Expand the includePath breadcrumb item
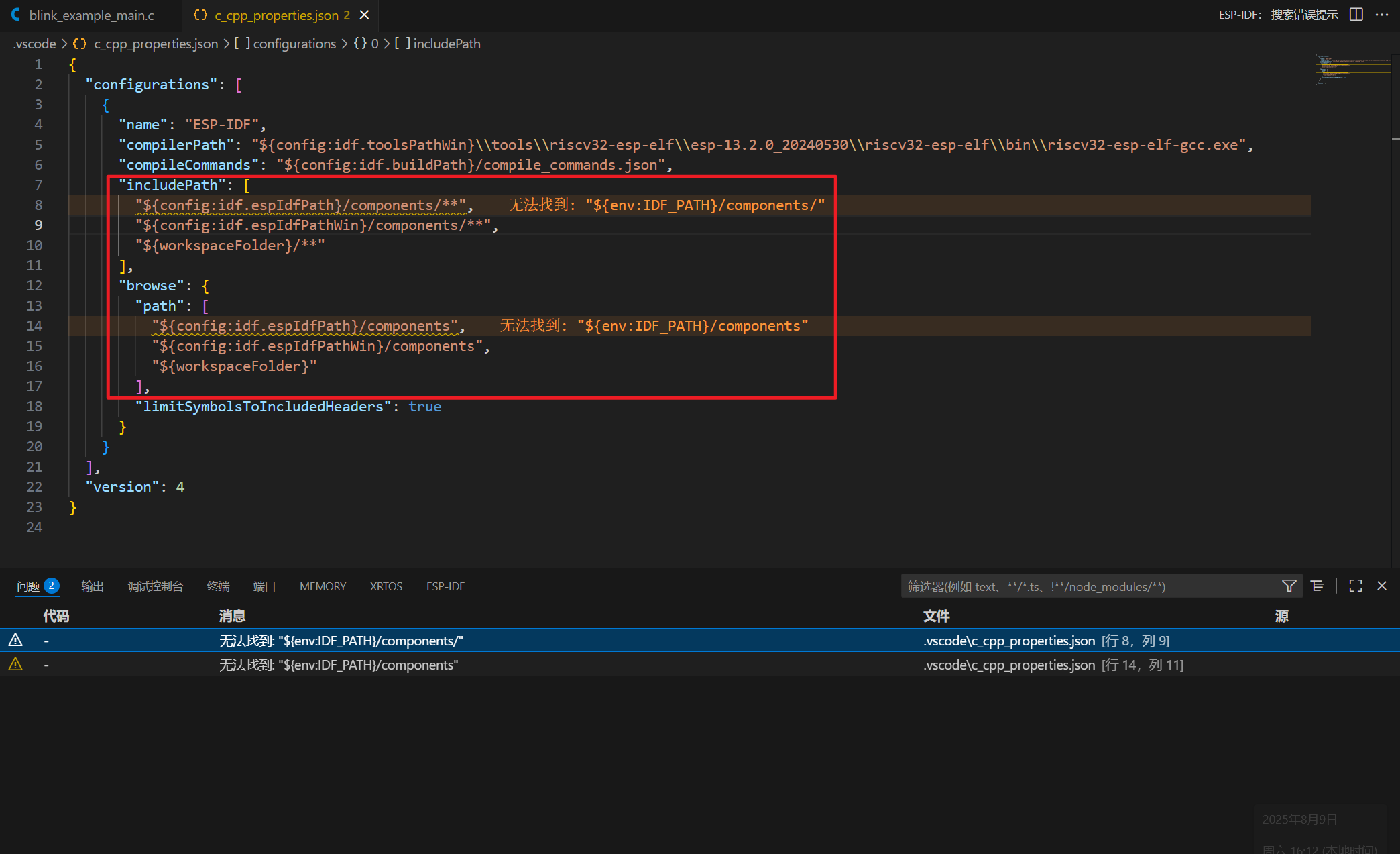 click(x=446, y=44)
